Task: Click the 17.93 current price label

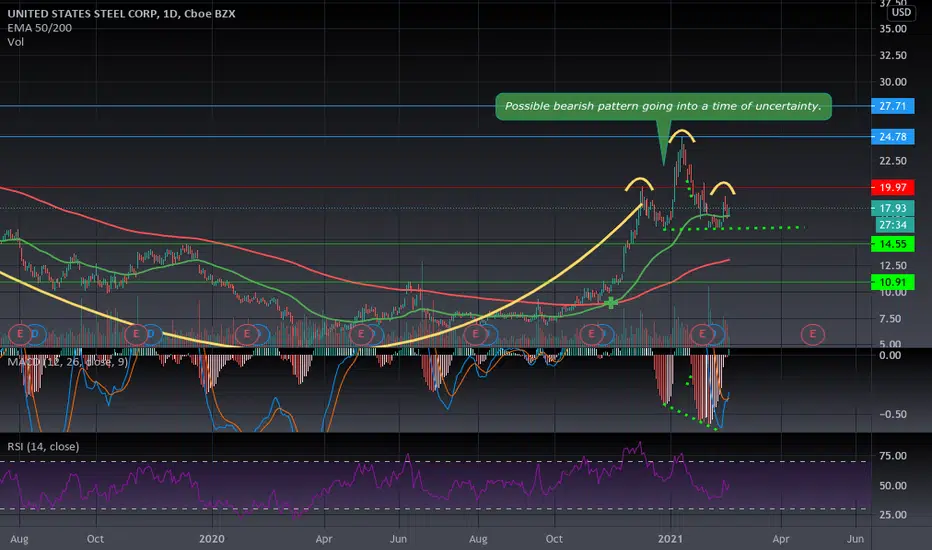Action: [x=893, y=208]
